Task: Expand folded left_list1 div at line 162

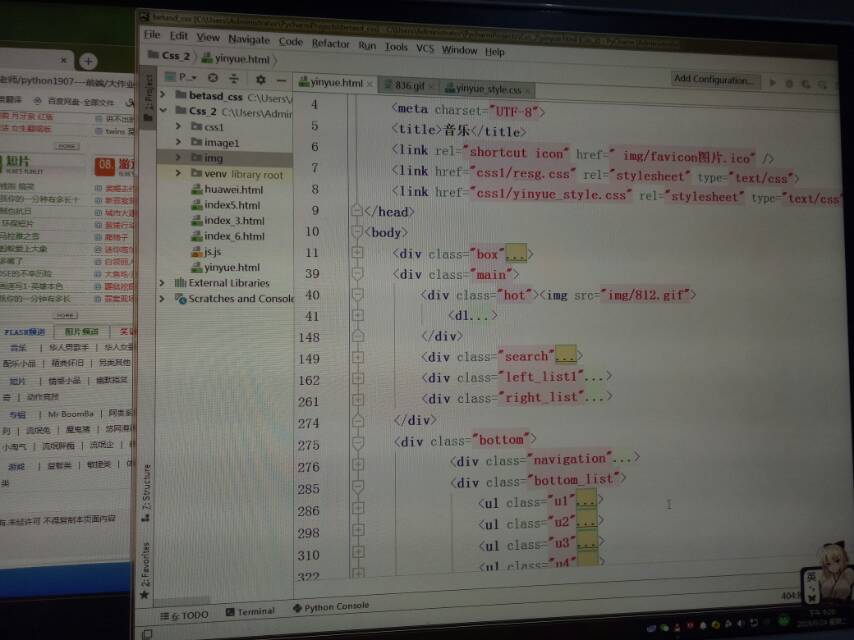Action: click(357, 379)
